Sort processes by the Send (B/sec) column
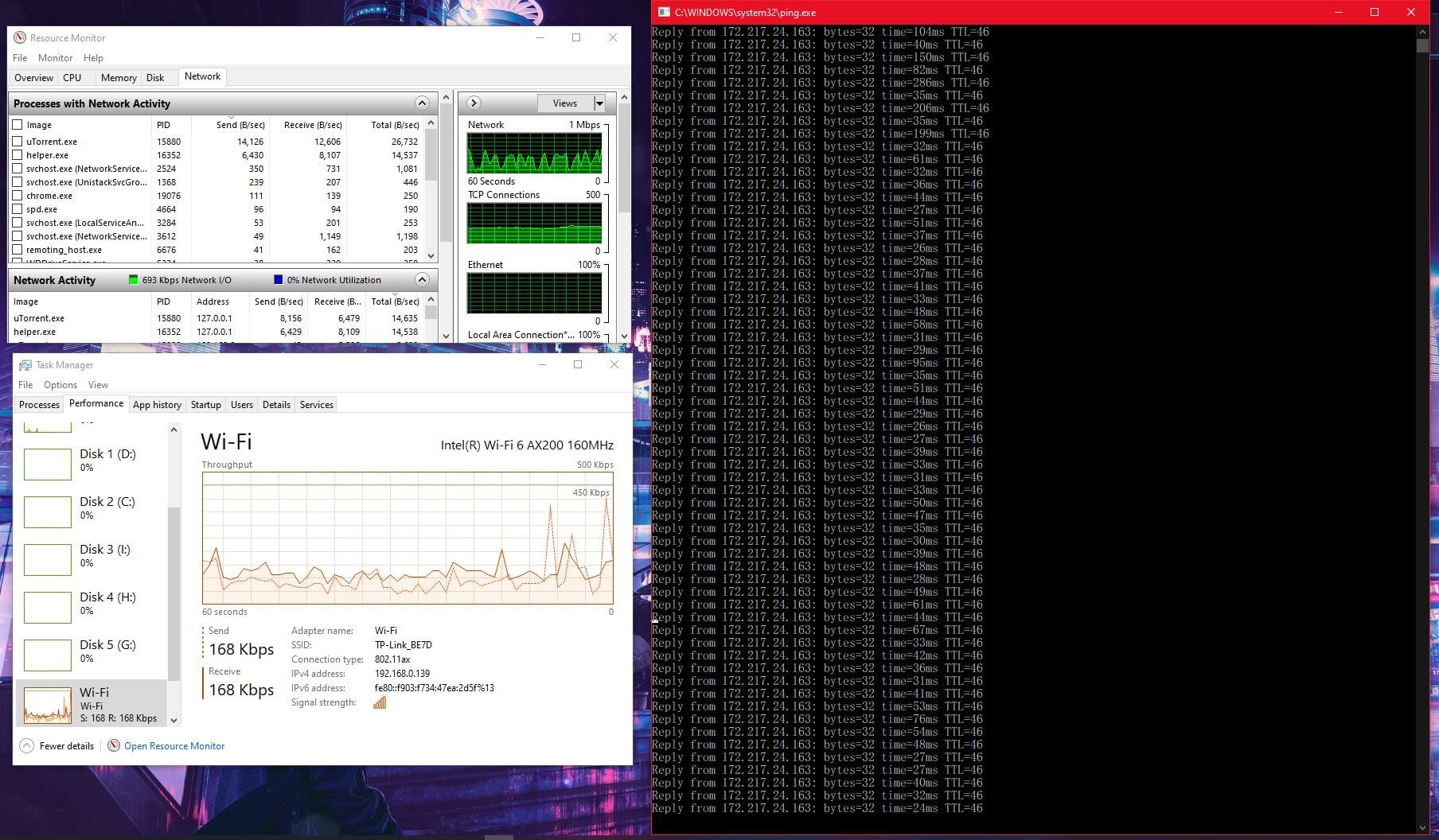The height and width of the screenshot is (840, 1439). 240,125
